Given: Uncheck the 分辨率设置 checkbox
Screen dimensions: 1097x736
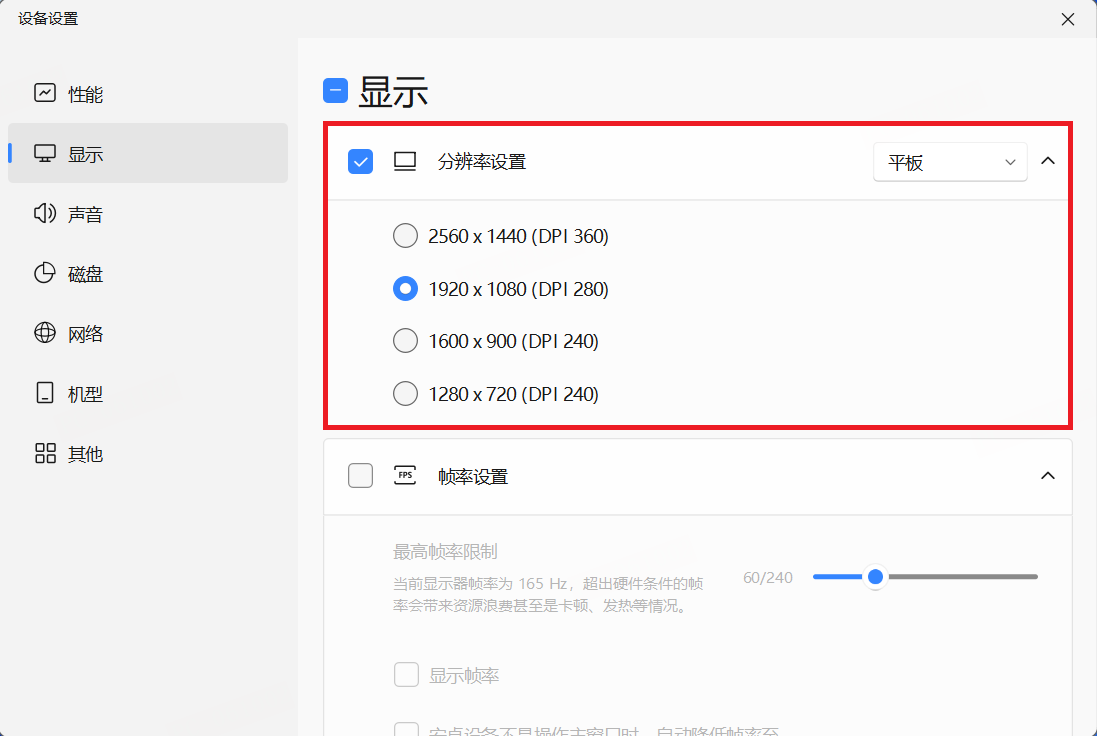Looking at the screenshot, I should coord(360,161).
